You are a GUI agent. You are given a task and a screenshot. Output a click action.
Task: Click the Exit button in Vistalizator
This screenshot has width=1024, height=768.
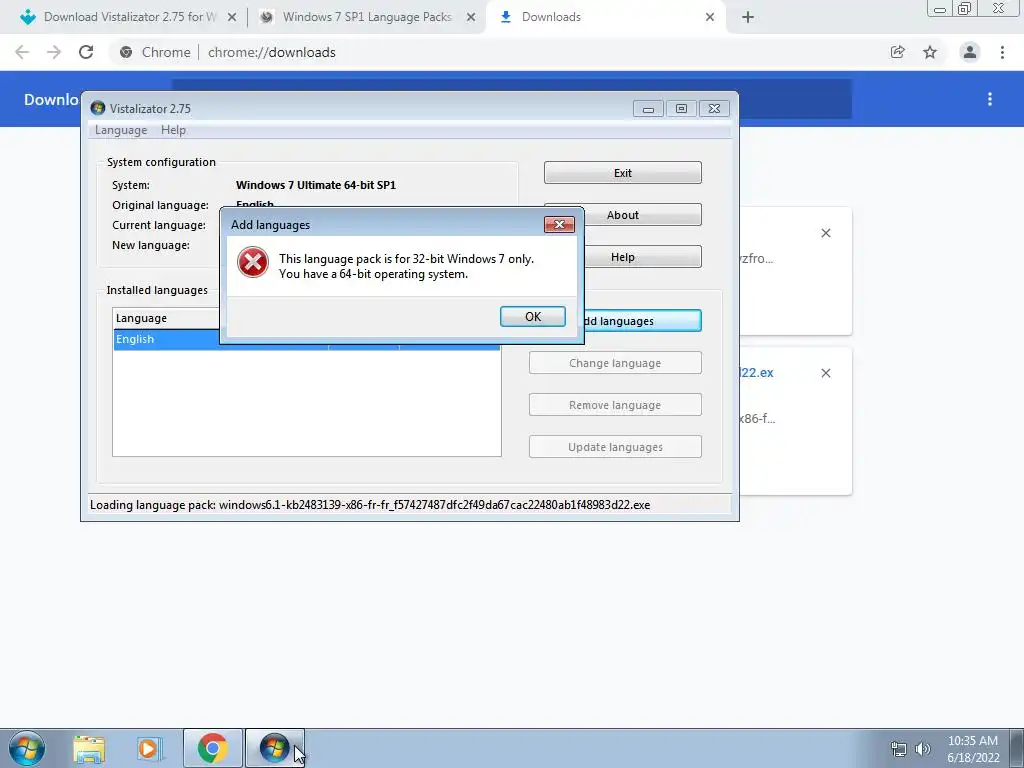[622, 173]
